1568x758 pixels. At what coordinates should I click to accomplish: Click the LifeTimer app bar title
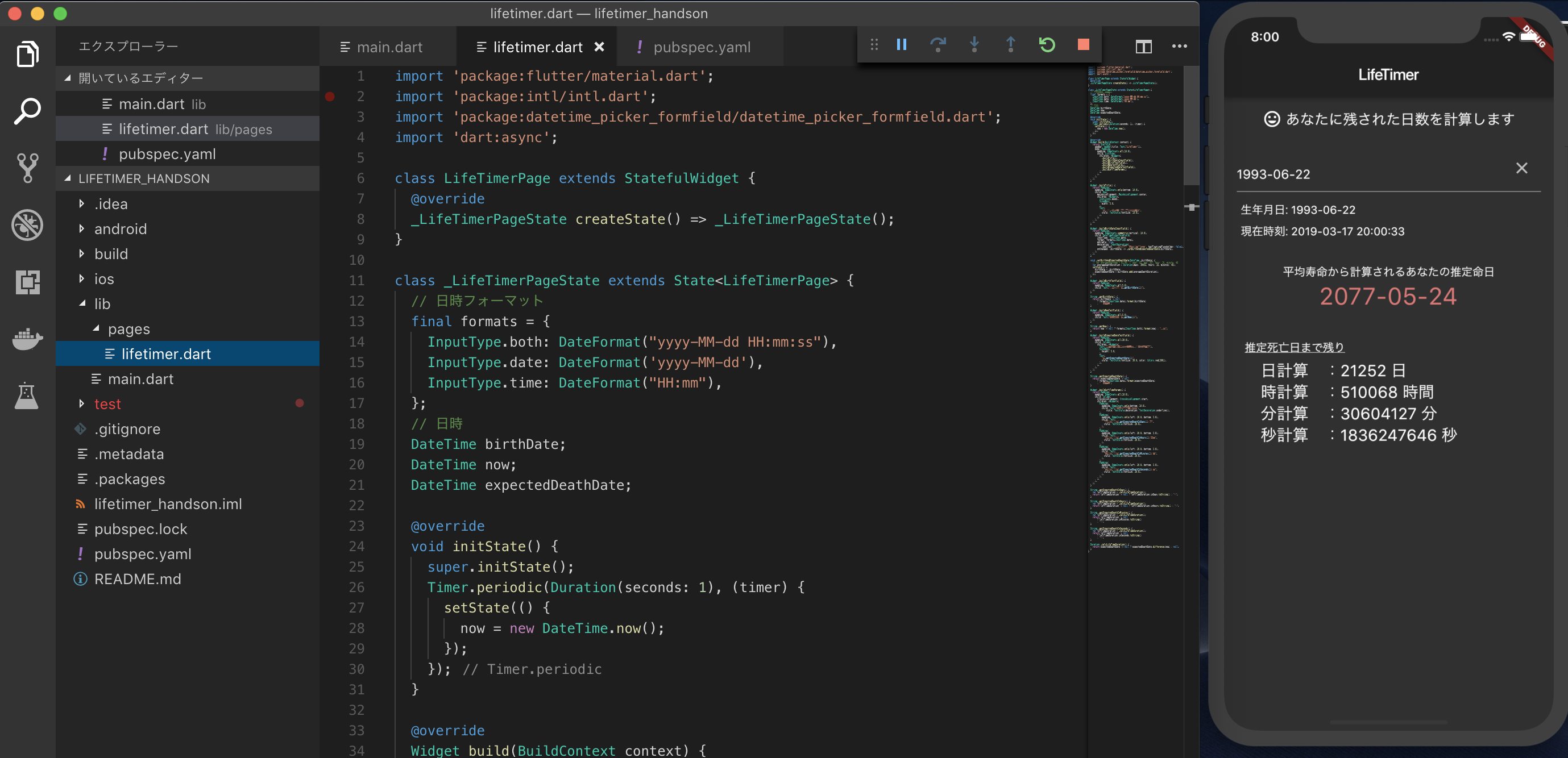pyautogui.click(x=1388, y=75)
